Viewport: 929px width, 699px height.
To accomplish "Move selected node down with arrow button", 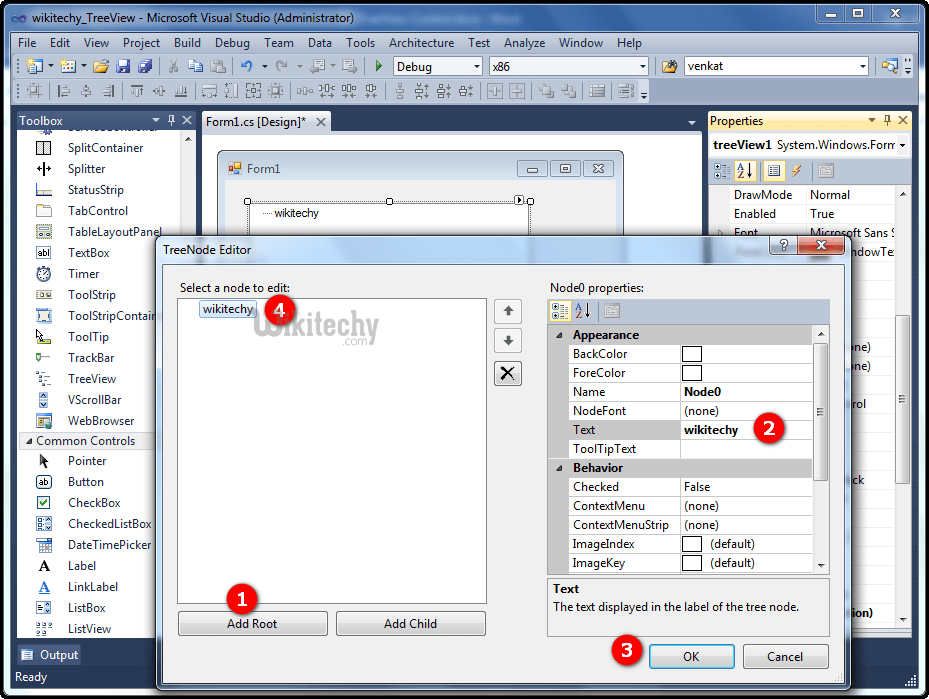I will 508,341.
